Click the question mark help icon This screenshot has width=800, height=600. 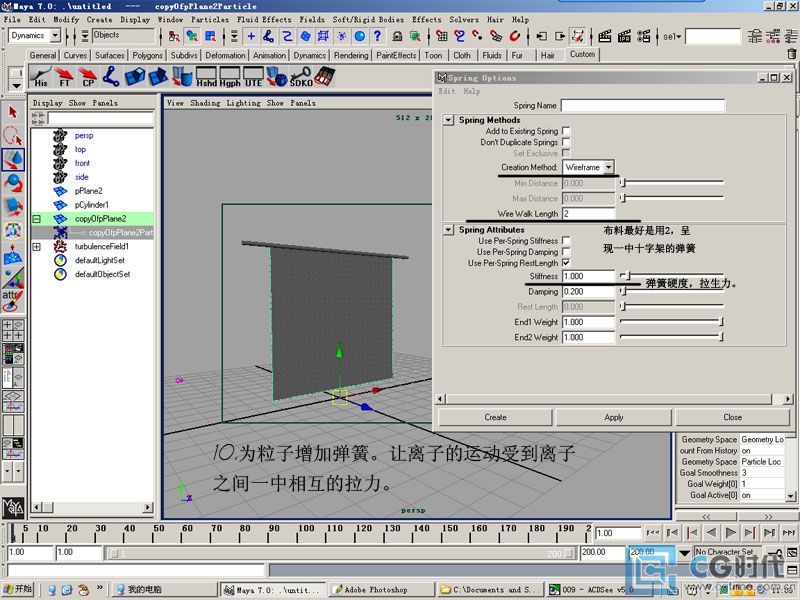[377, 36]
